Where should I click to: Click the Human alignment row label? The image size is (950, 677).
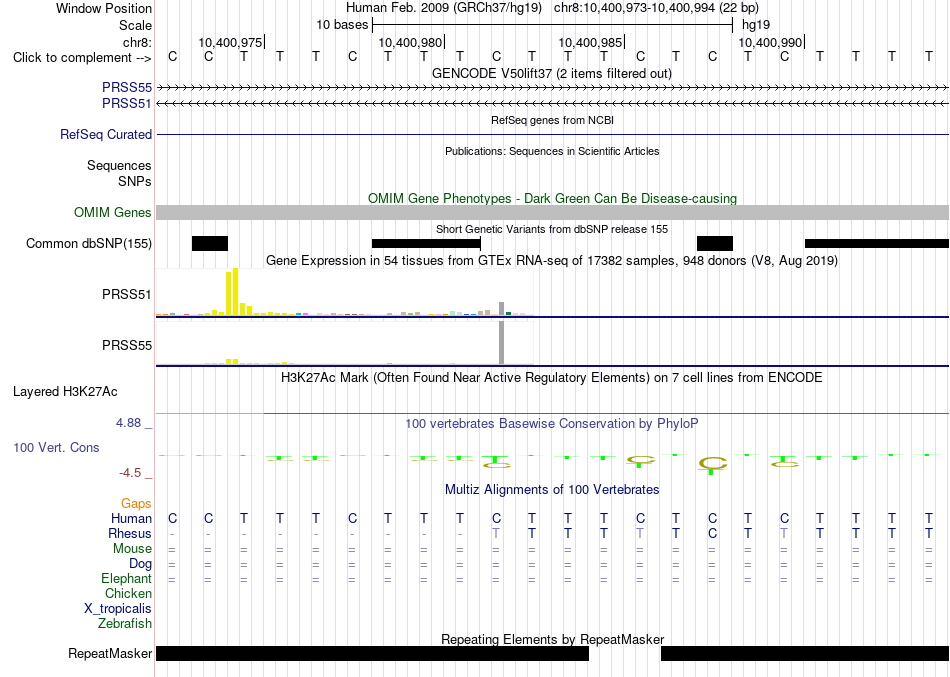[131, 519]
